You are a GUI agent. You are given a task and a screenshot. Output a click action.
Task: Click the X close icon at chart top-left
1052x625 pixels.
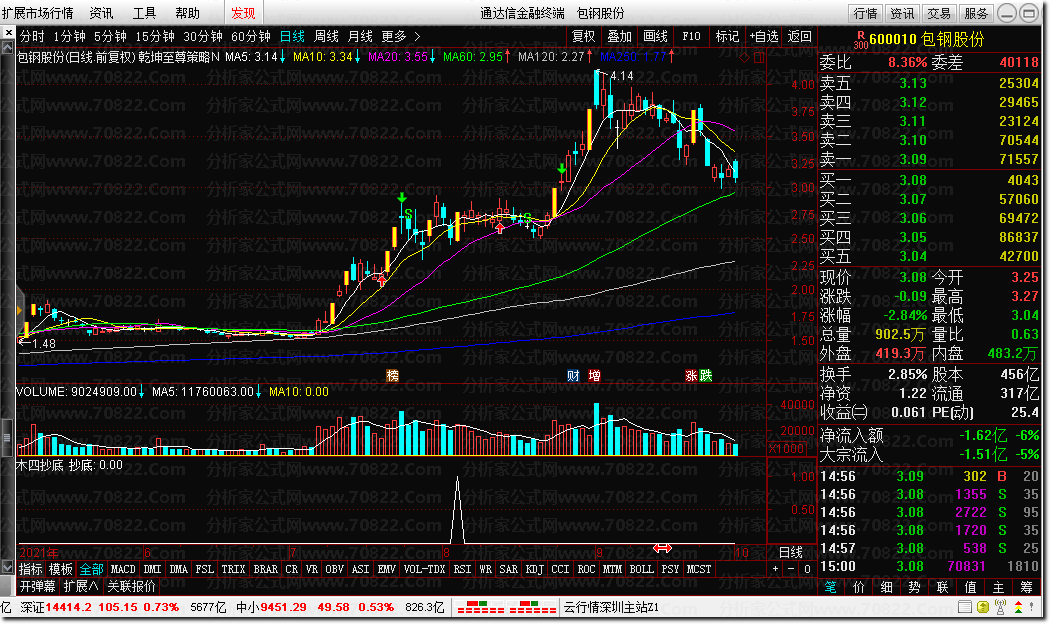click(8, 32)
